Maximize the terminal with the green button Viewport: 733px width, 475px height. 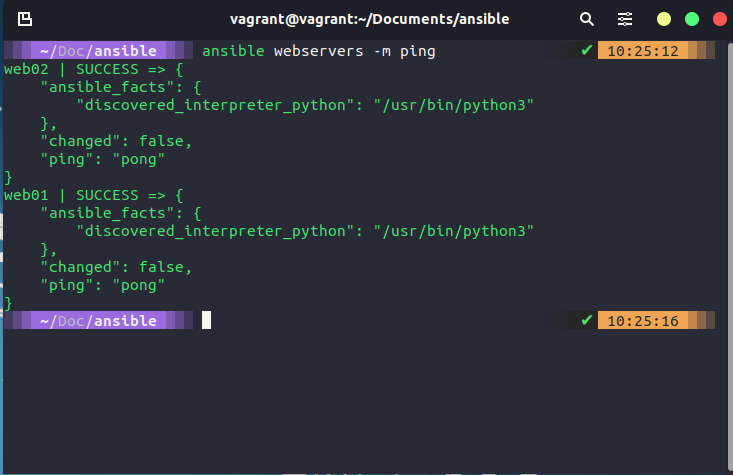click(x=692, y=19)
